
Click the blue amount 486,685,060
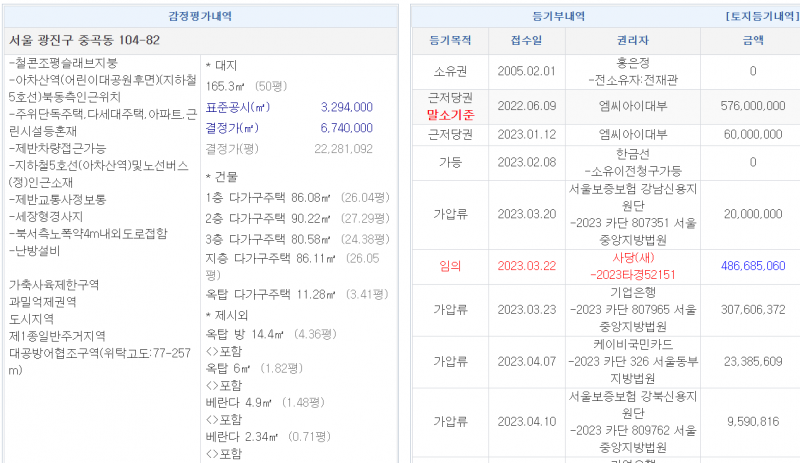[x=752, y=265]
